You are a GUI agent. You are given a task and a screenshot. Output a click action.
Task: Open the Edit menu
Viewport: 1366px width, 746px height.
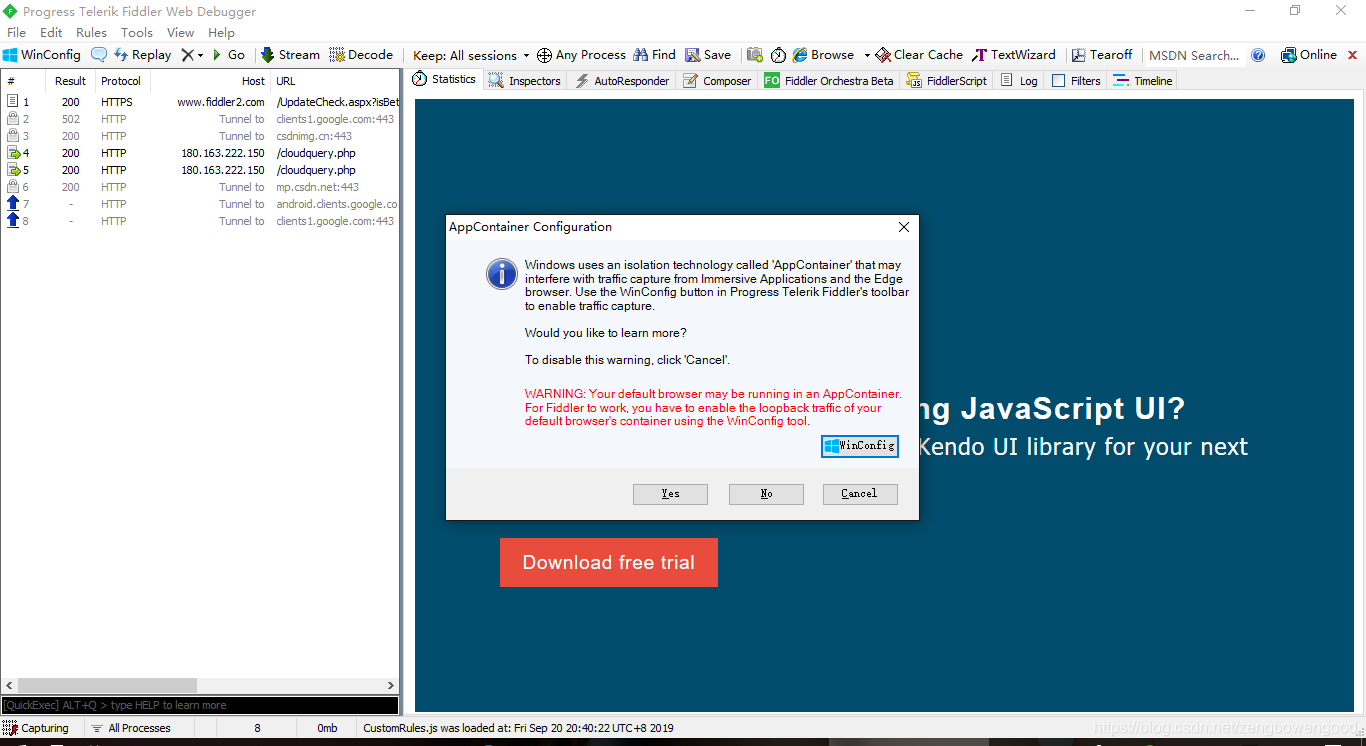(x=51, y=32)
